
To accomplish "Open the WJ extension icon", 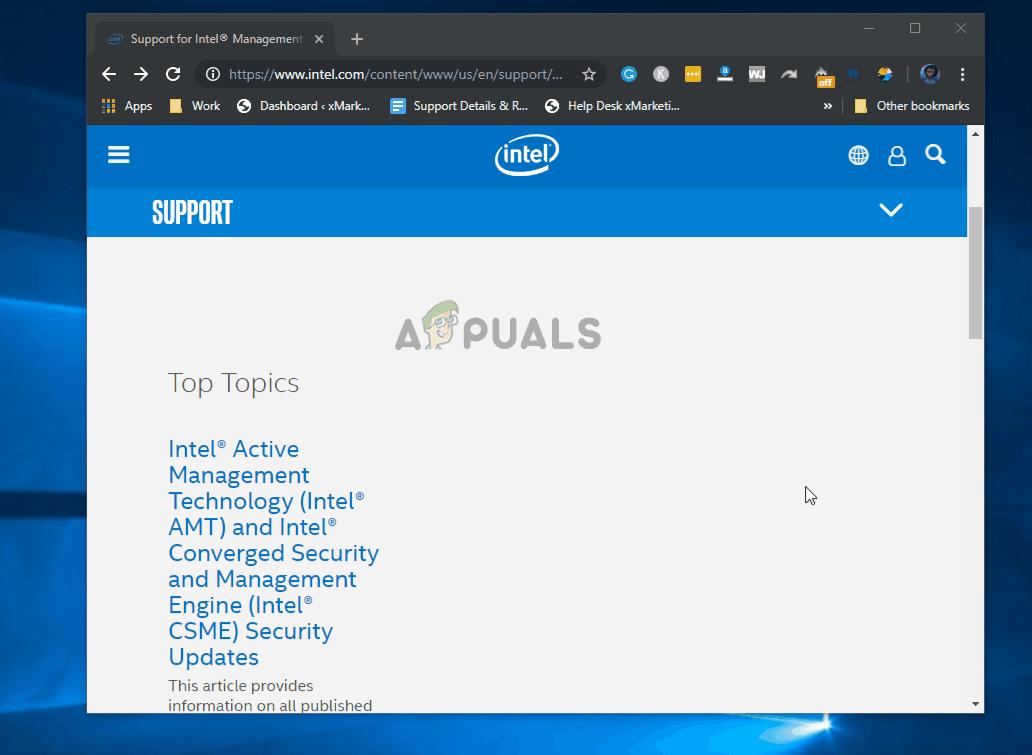I will (x=757, y=74).
